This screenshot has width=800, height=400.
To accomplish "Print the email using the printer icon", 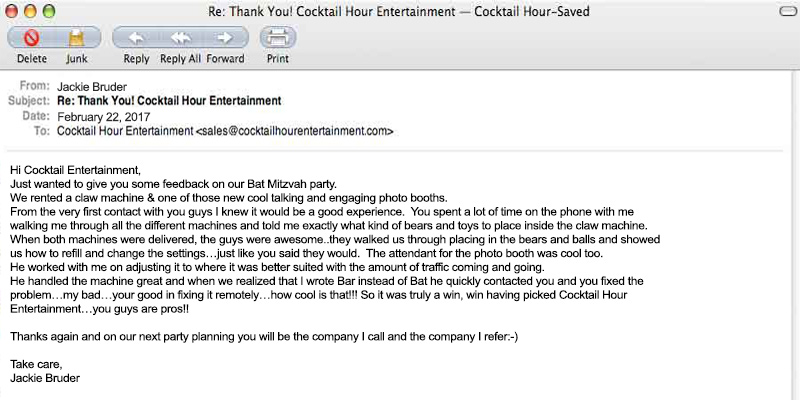I will click(x=277, y=38).
